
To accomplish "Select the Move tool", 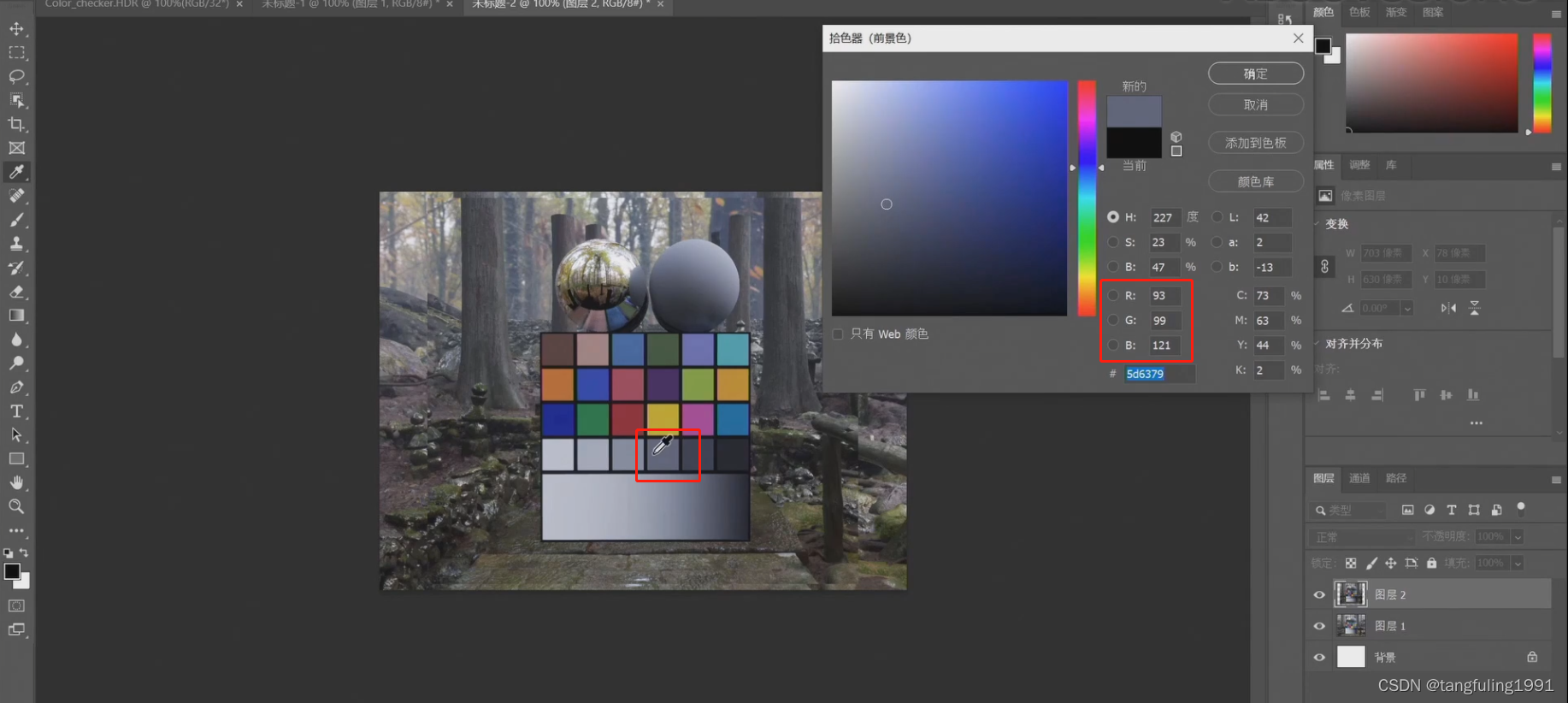I will pyautogui.click(x=16, y=28).
